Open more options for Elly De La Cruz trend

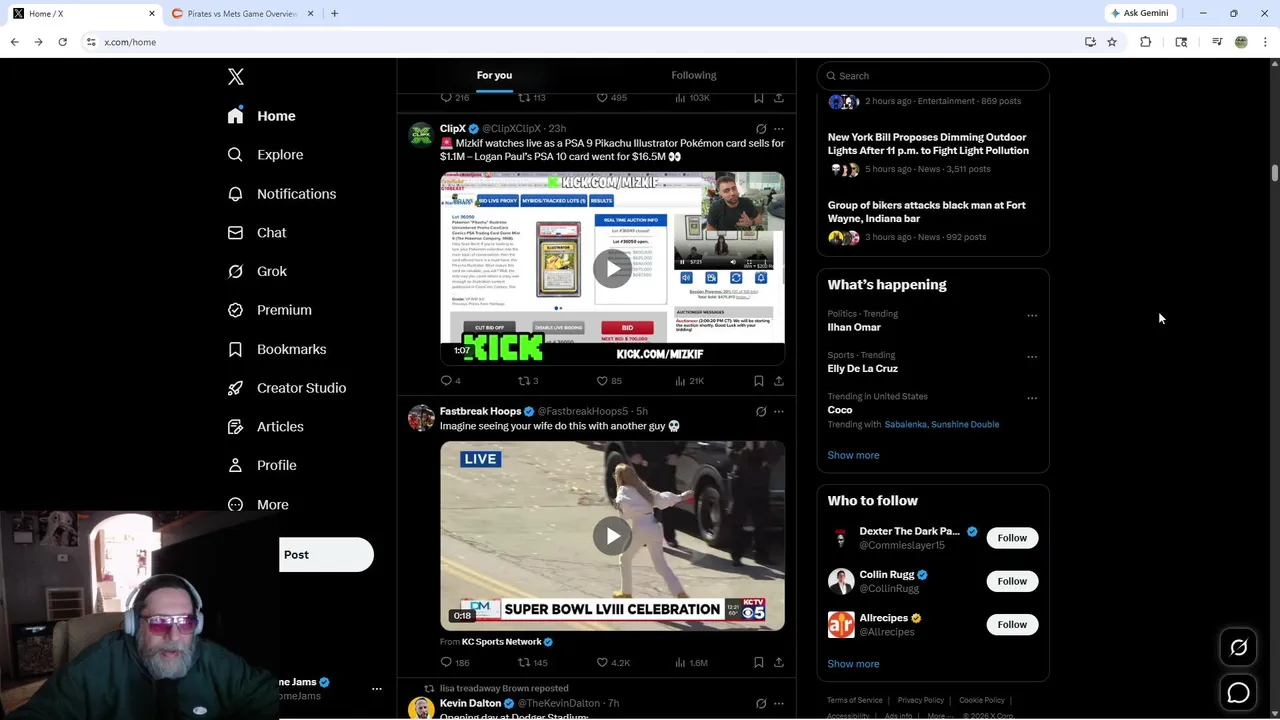point(1032,357)
